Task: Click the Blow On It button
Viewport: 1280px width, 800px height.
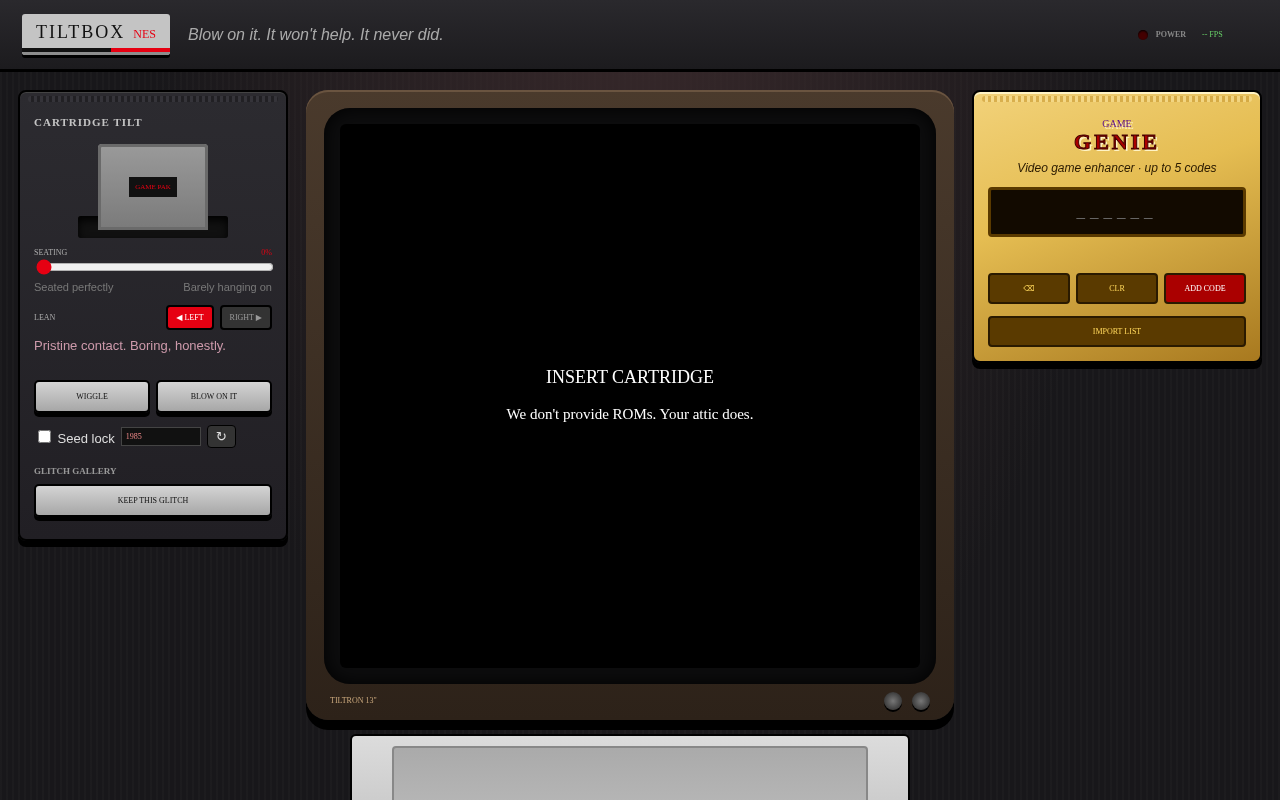Action: [x=214, y=396]
